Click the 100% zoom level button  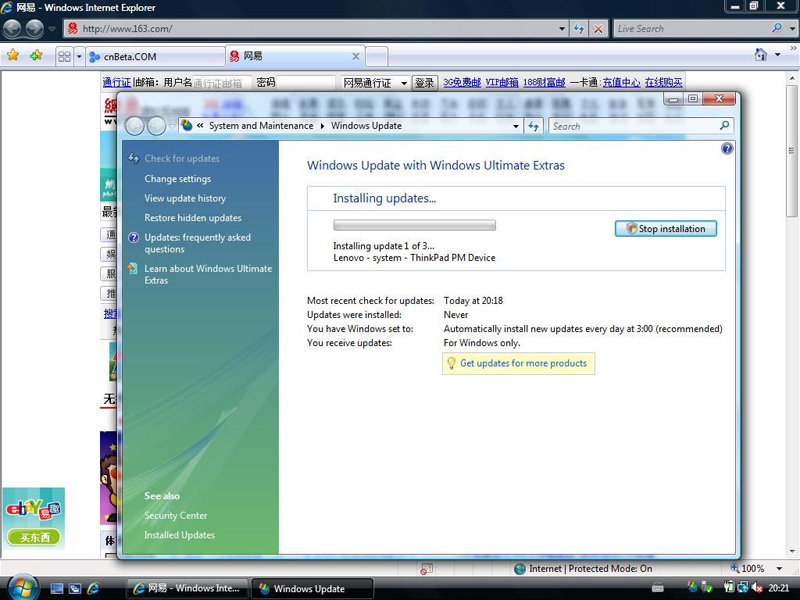(748, 569)
